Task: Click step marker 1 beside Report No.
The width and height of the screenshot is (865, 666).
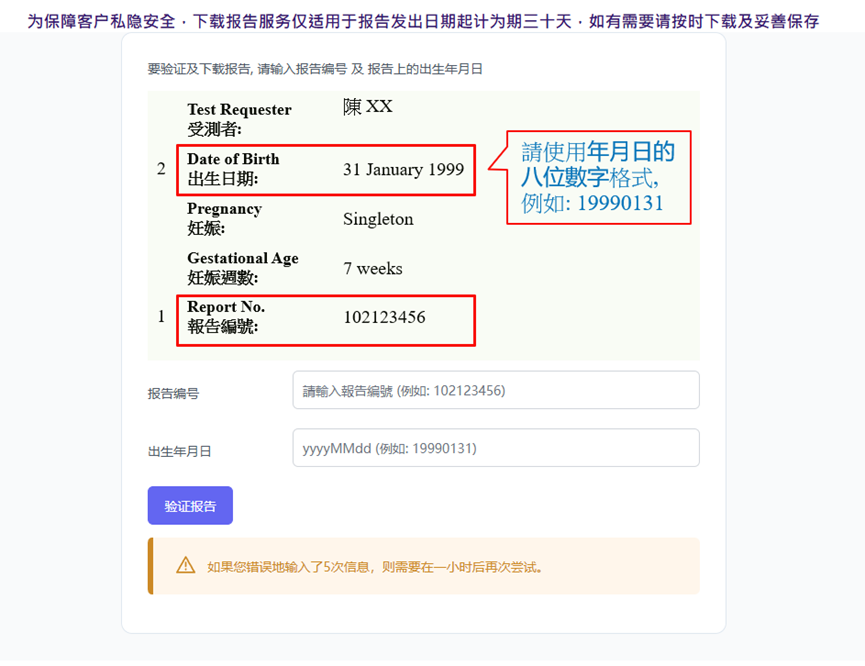Action: pyautogui.click(x=161, y=317)
